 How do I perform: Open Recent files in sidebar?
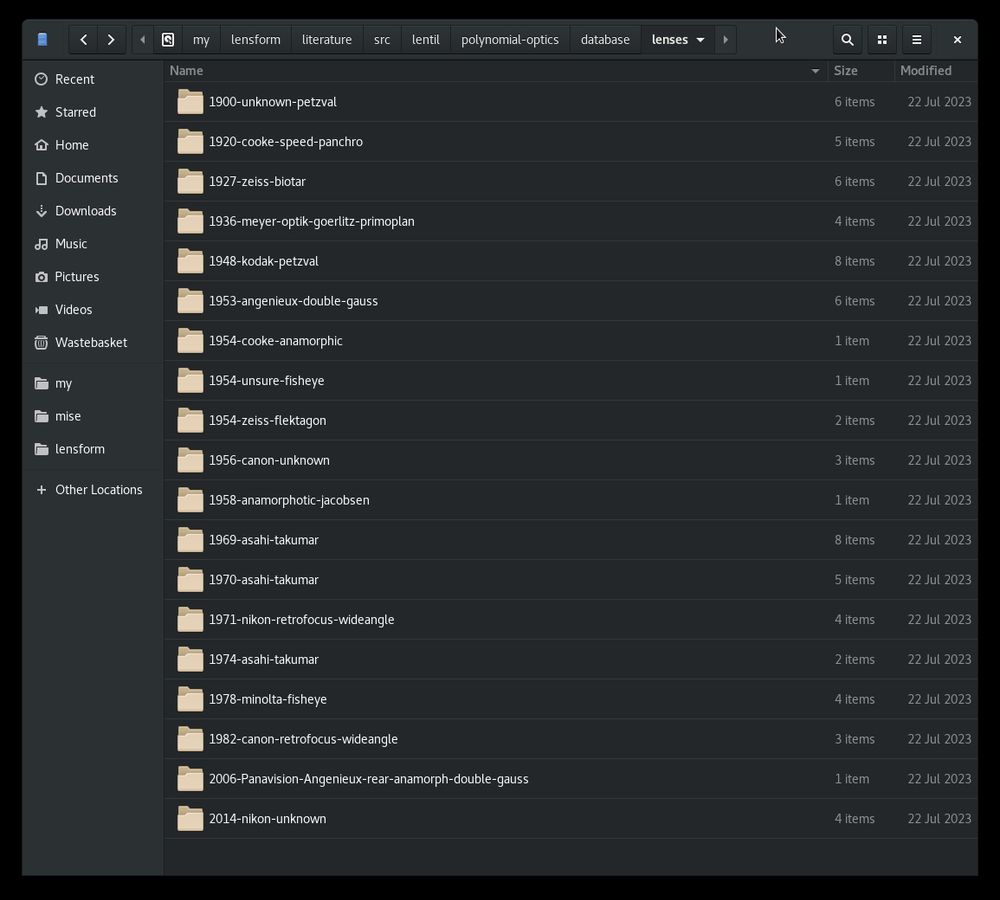(x=92, y=79)
